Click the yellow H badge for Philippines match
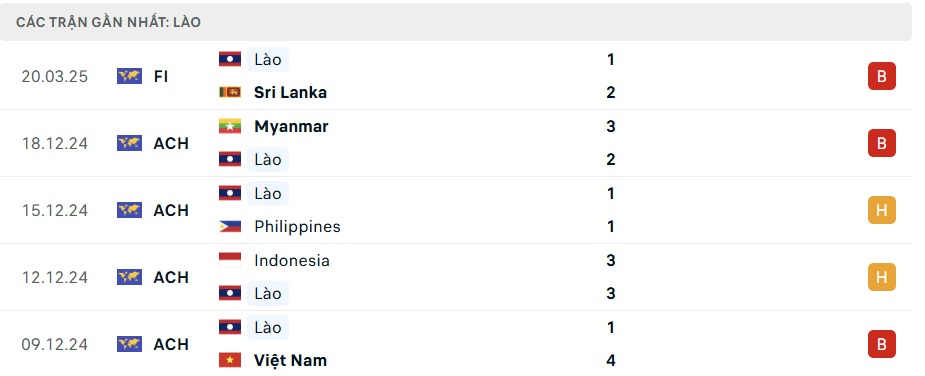Image resolution: width=925 pixels, height=376 pixels. [x=881, y=210]
